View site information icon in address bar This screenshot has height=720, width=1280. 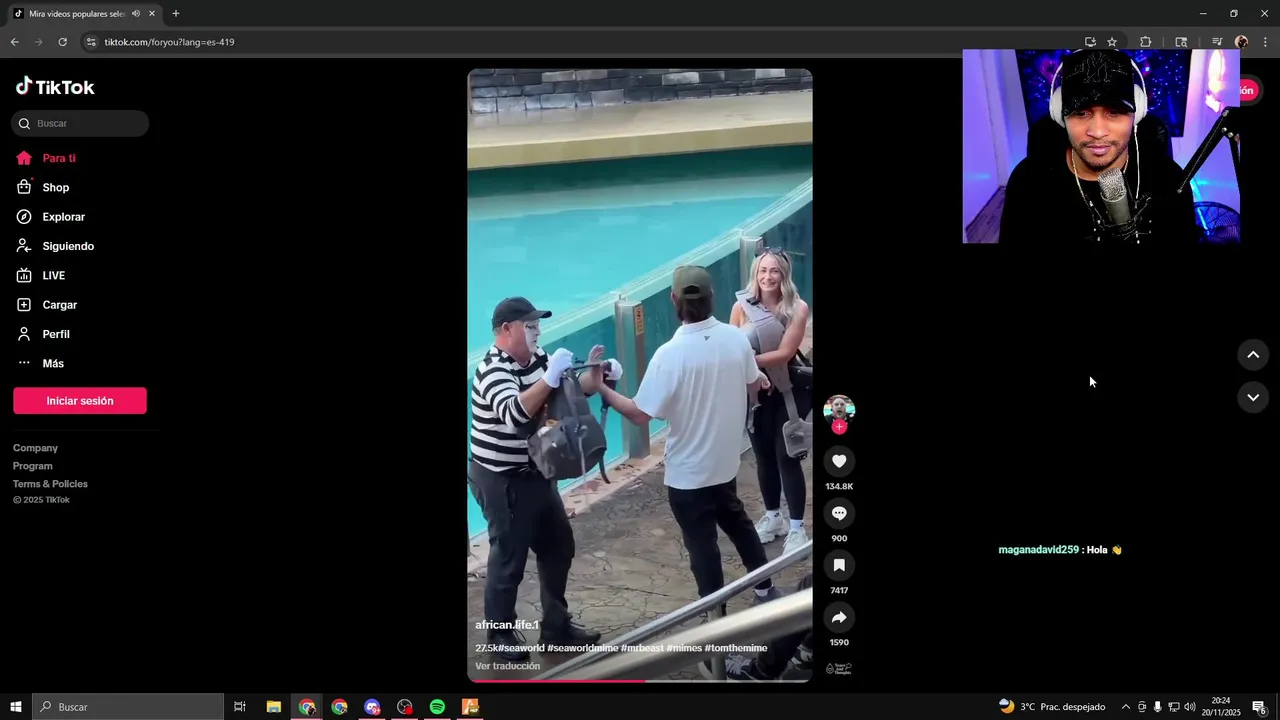[91, 42]
